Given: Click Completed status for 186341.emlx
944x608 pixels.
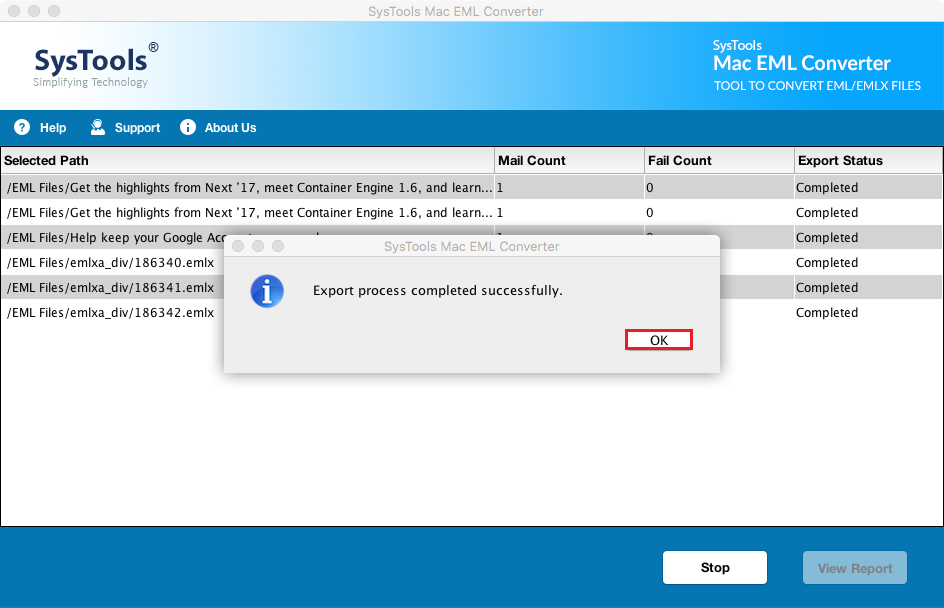Looking at the screenshot, I should [x=827, y=287].
